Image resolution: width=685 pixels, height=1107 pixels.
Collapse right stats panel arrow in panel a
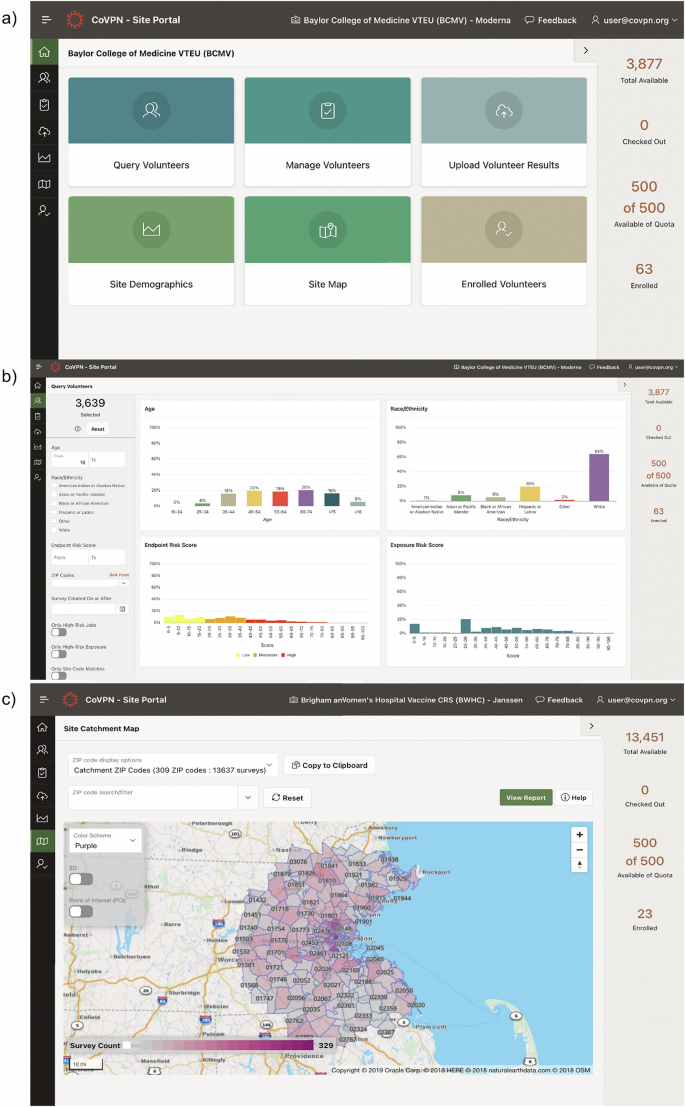(585, 51)
